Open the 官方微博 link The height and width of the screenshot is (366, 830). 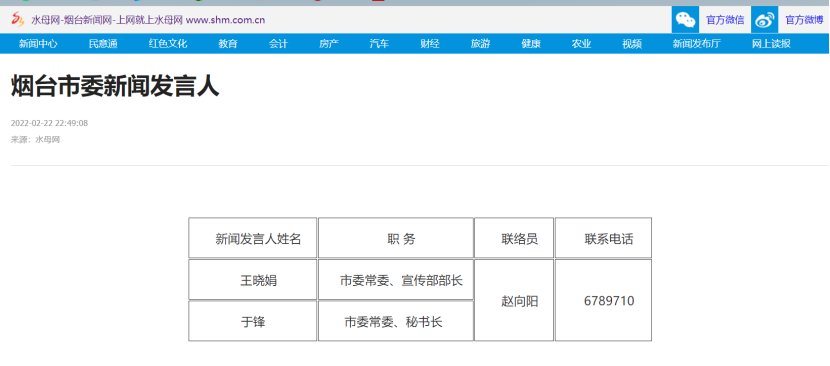[x=804, y=20]
